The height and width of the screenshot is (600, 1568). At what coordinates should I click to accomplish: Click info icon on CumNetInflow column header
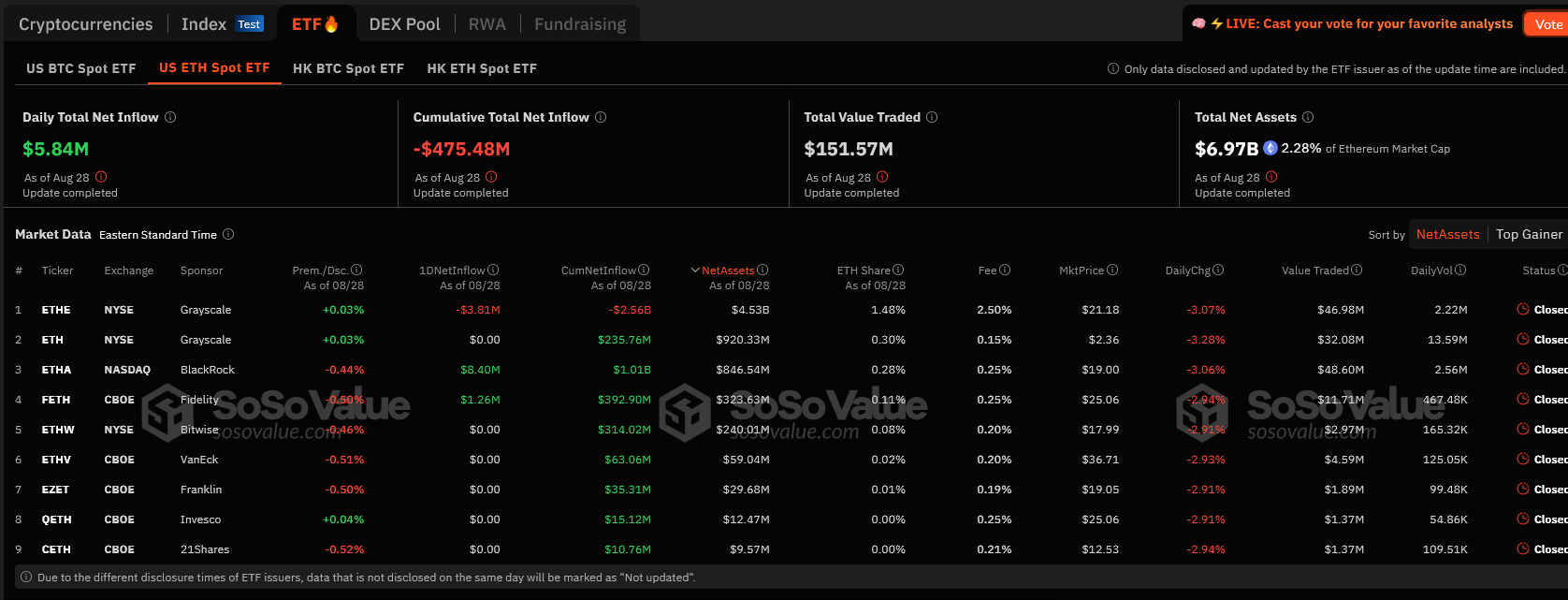(x=644, y=270)
